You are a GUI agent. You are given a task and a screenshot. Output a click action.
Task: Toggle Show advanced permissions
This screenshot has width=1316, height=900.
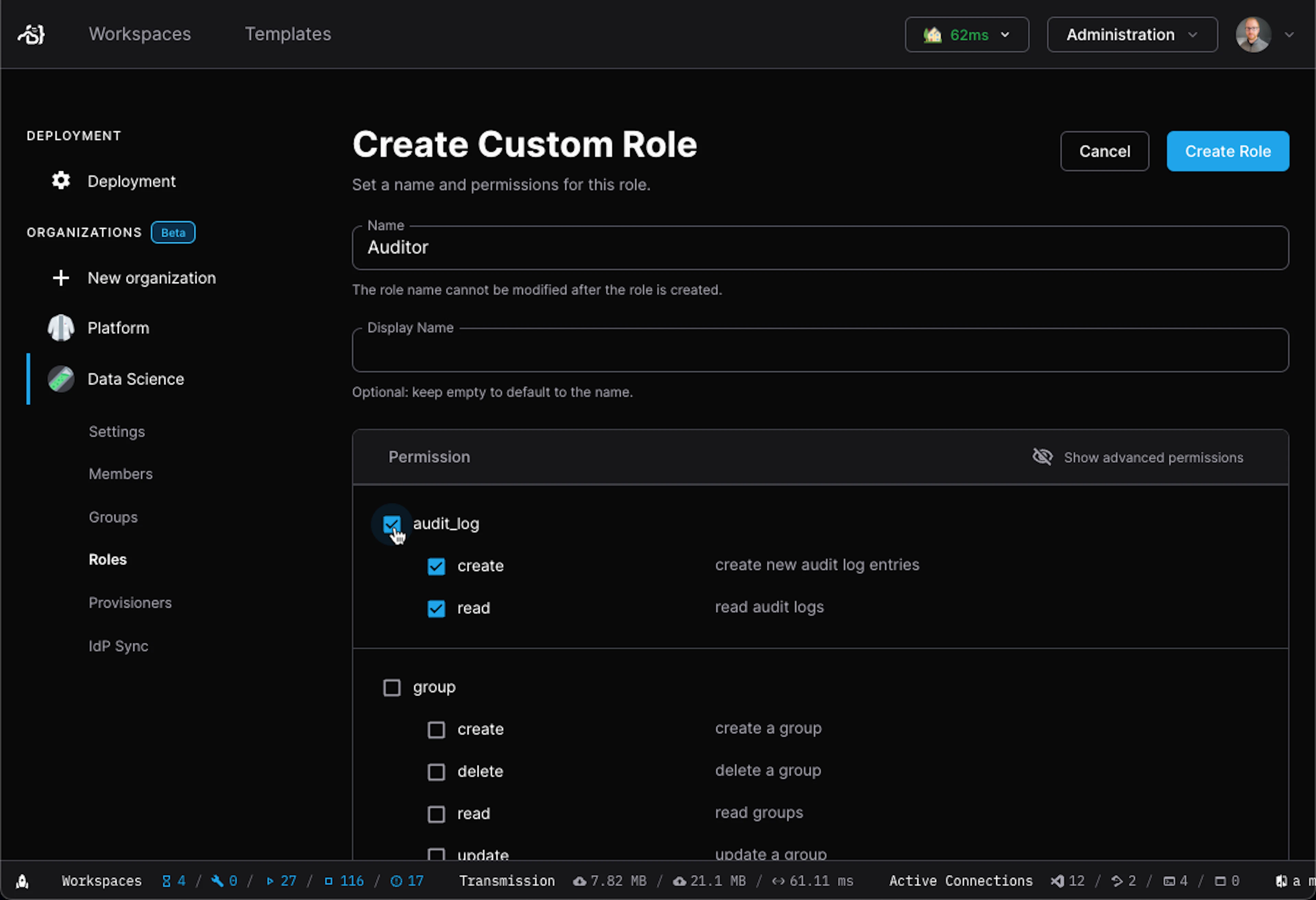1138,457
